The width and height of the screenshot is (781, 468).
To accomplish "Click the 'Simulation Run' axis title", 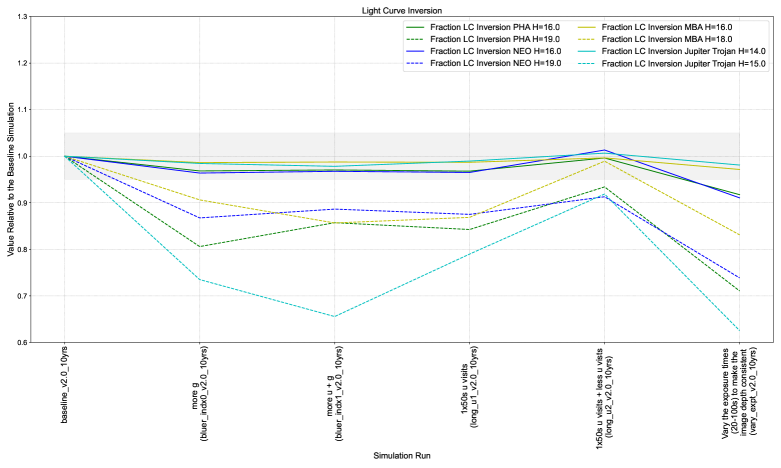I will tap(401, 456).
